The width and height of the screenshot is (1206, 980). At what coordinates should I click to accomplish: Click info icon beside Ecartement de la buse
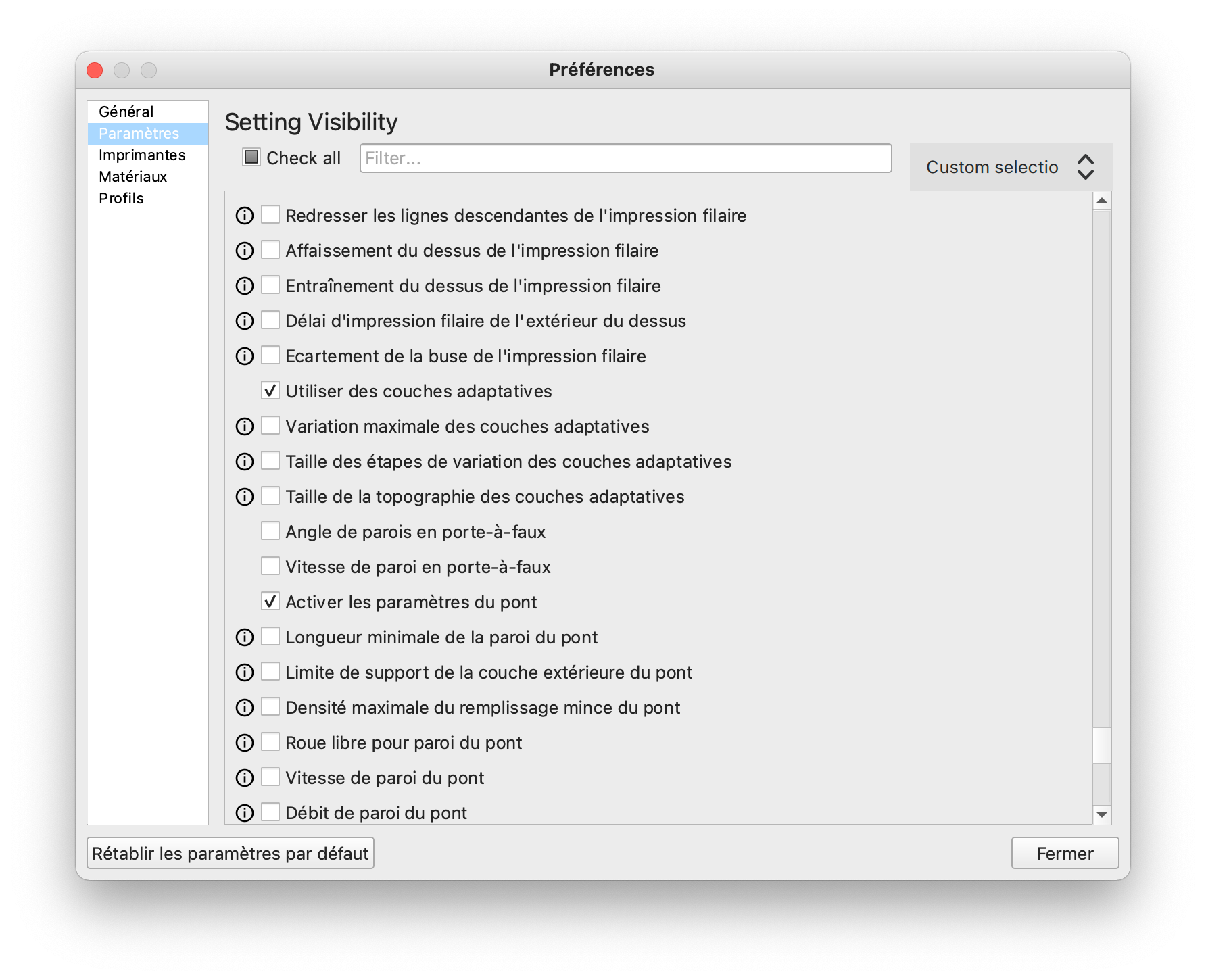245,356
